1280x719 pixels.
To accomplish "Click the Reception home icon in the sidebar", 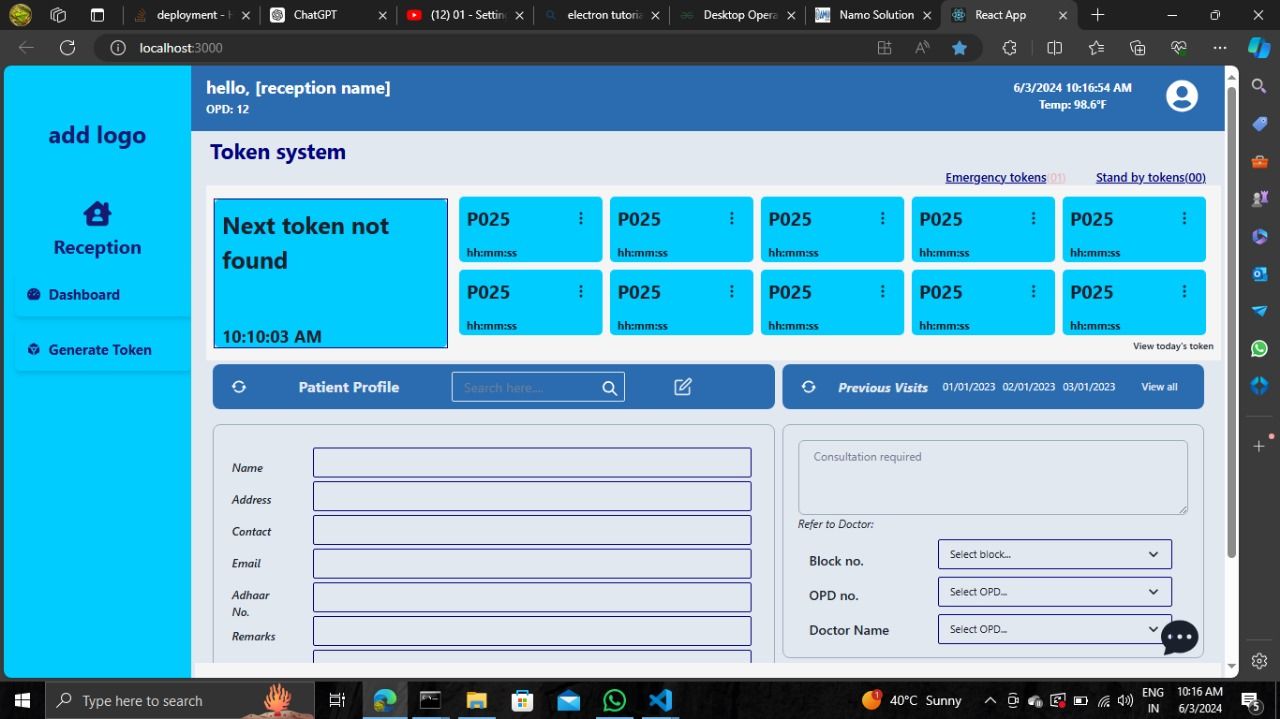I will click(96, 213).
